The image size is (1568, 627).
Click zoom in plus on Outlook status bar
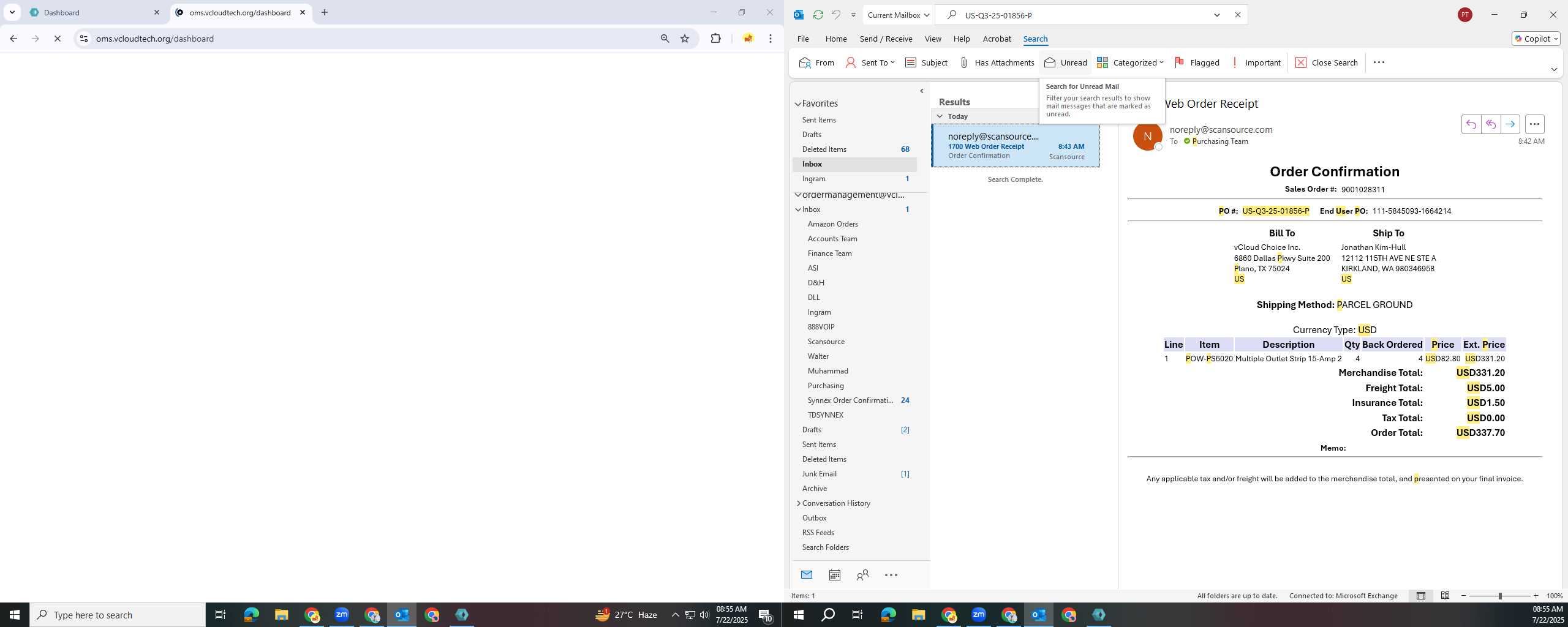coord(1536,596)
